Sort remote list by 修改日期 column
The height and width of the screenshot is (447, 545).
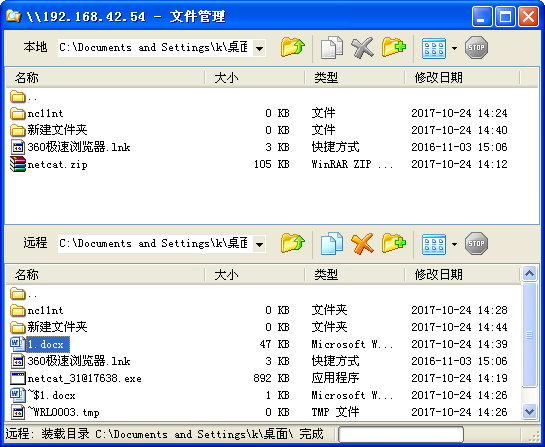tap(462, 275)
